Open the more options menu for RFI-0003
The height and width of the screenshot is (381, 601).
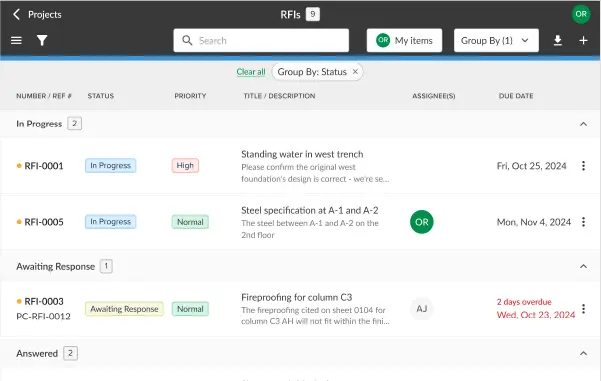(x=583, y=309)
